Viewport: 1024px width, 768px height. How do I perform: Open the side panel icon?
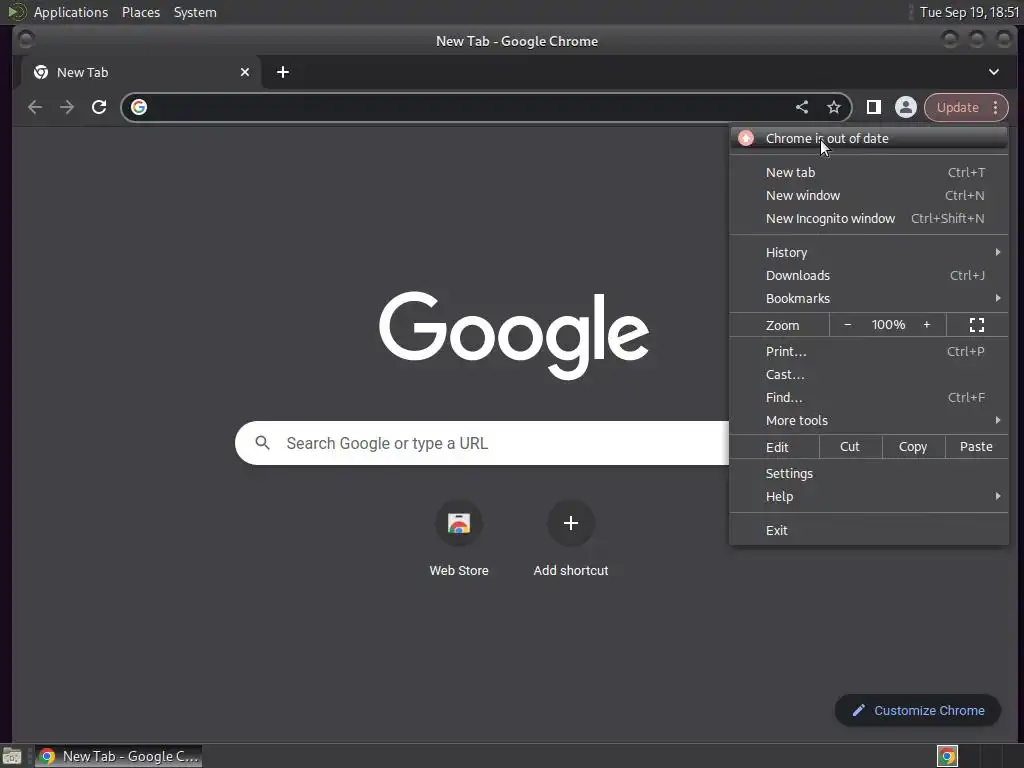(873, 107)
